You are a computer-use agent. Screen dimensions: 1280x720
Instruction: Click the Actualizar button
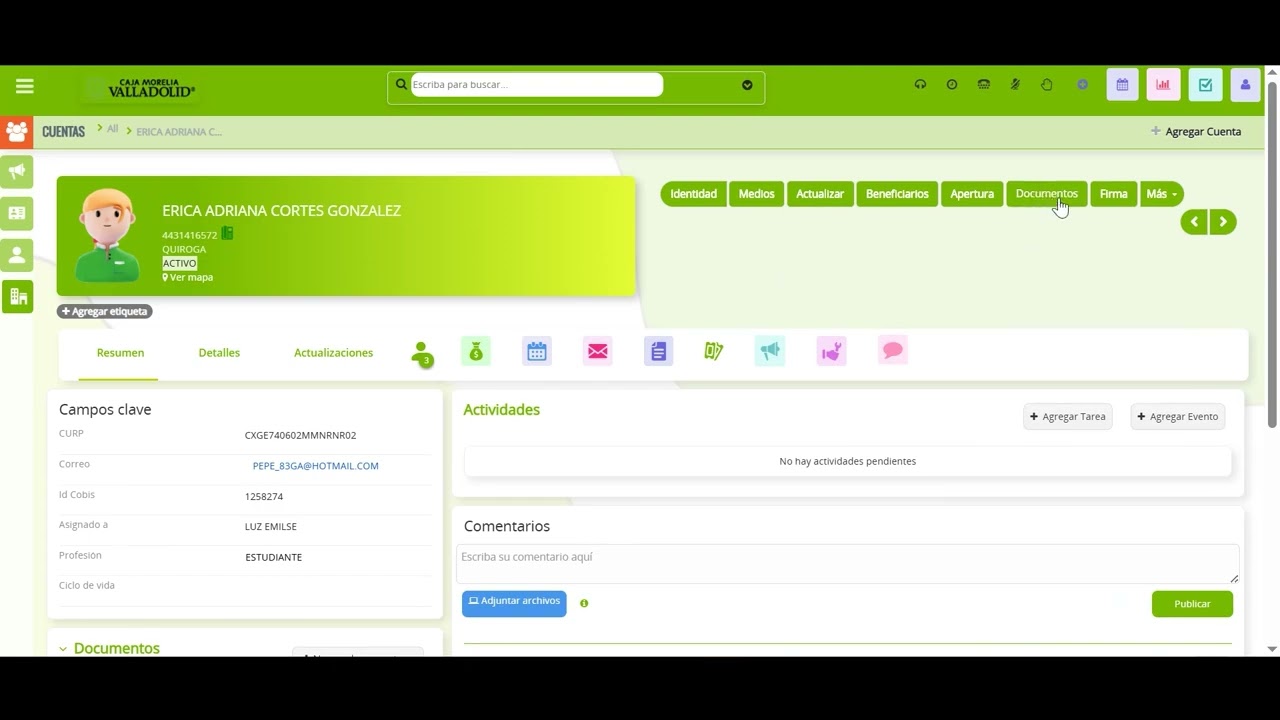[x=820, y=194]
